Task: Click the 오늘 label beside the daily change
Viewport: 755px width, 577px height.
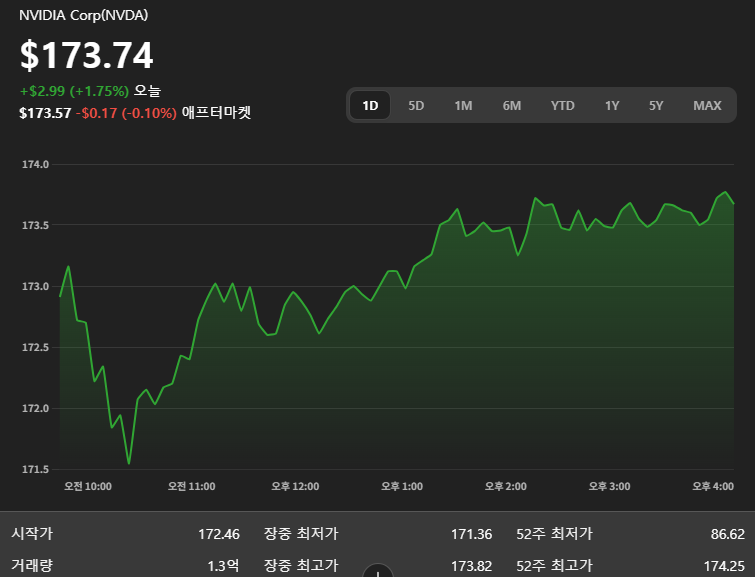Action: pyautogui.click(x=147, y=91)
